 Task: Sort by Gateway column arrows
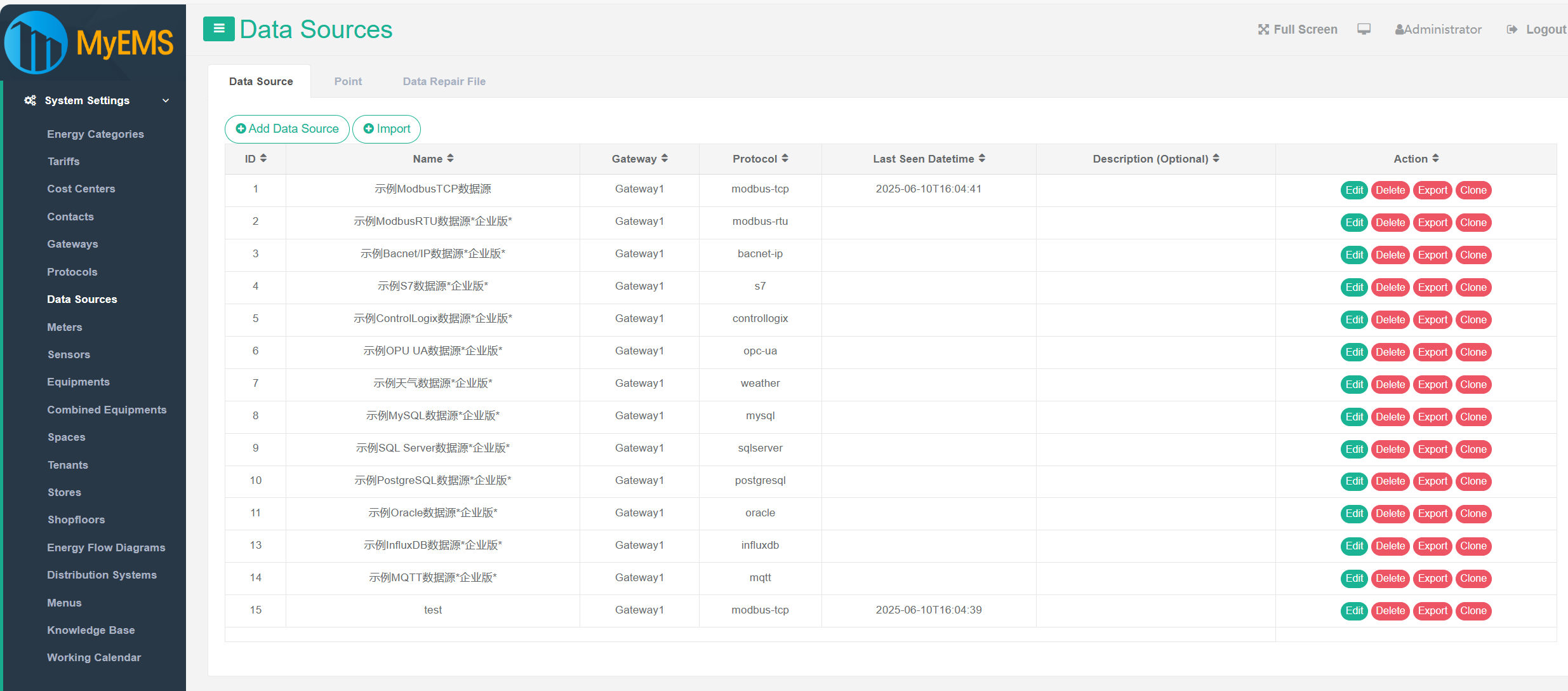tap(665, 158)
